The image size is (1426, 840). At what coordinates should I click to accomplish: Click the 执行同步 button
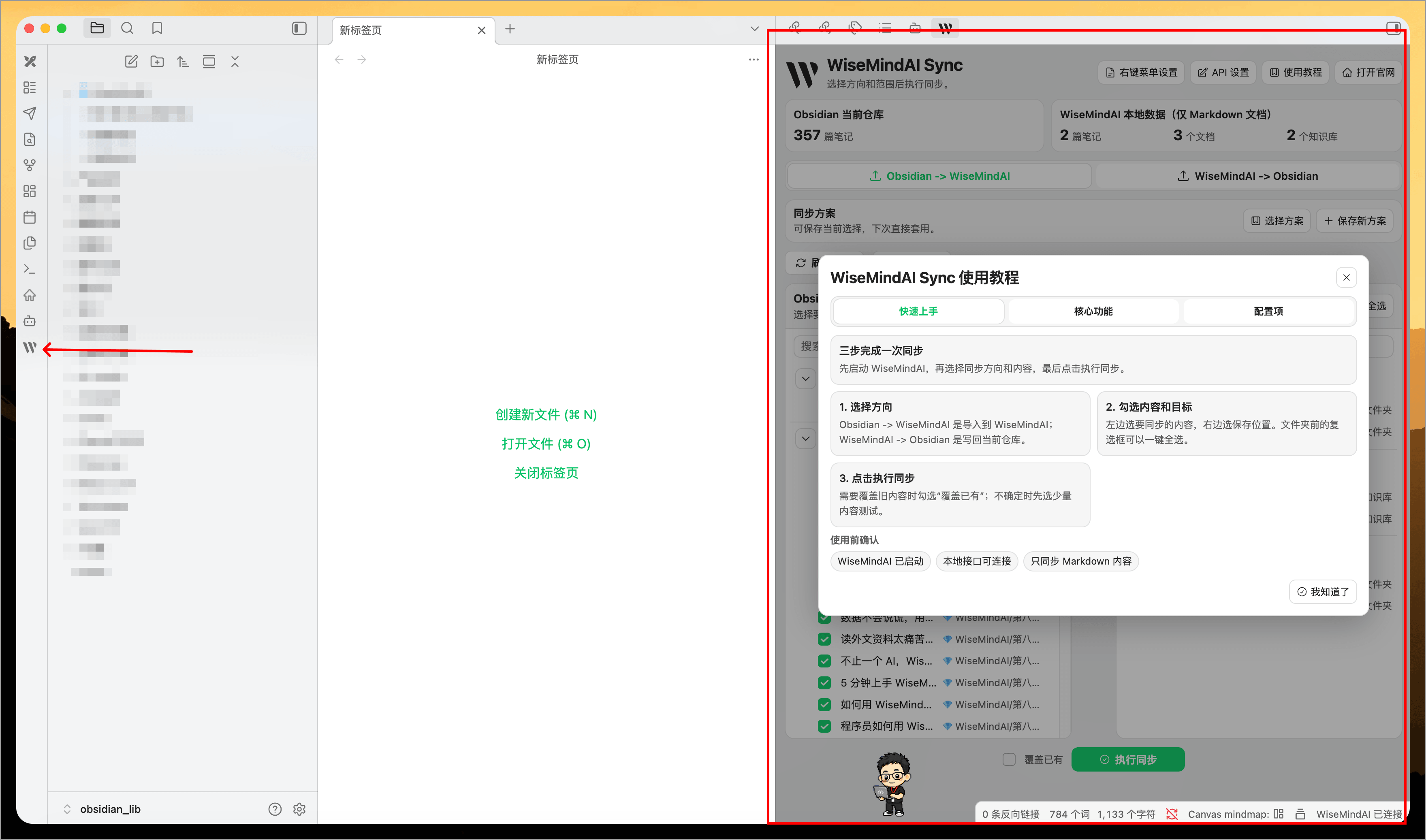tap(1128, 759)
